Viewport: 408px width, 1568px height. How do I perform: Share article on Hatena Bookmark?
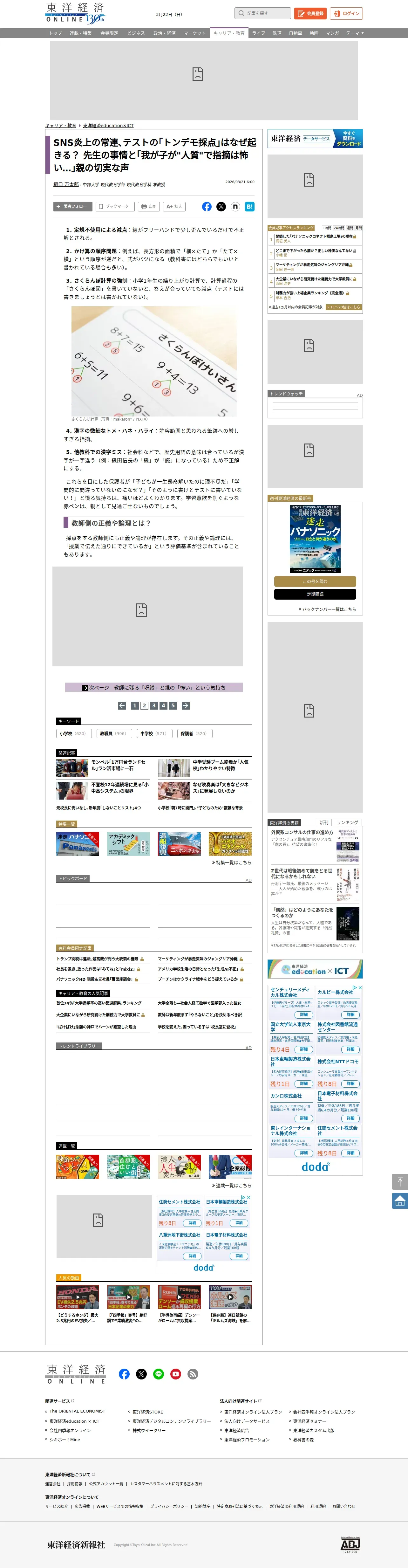point(249,207)
